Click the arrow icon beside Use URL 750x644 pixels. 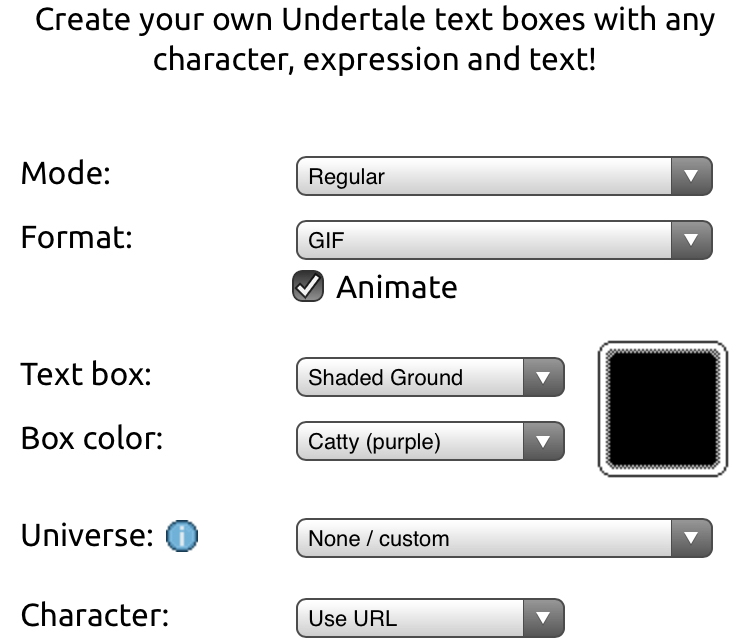(x=543, y=617)
